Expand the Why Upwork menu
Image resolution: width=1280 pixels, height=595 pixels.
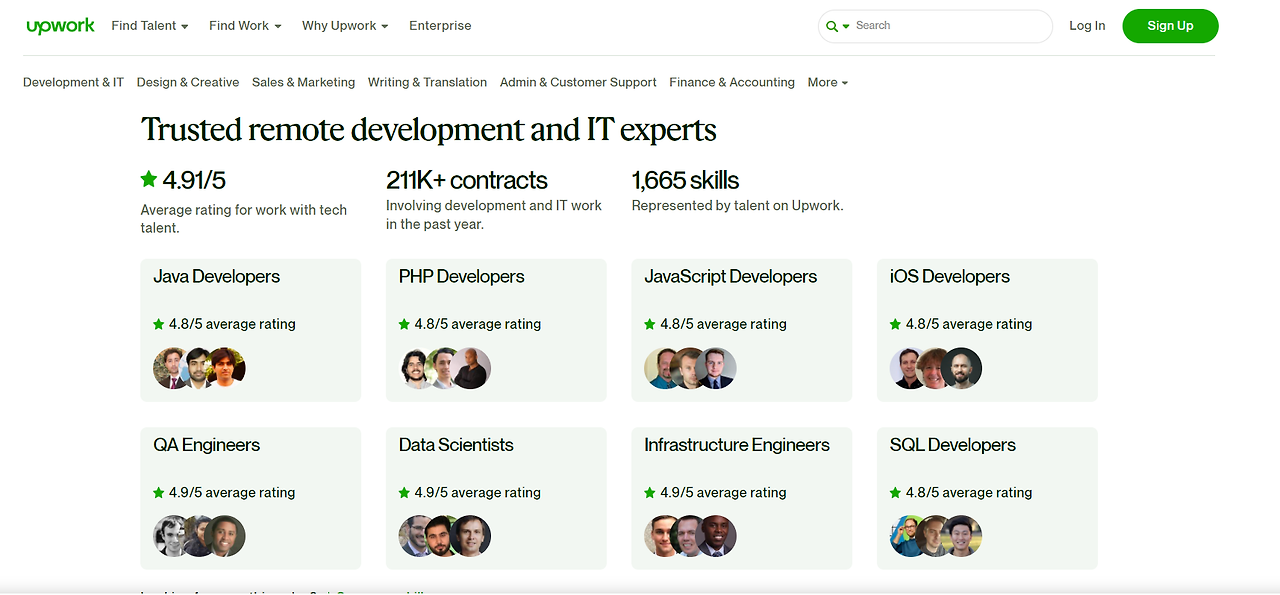pyautogui.click(x=345, y=26)
